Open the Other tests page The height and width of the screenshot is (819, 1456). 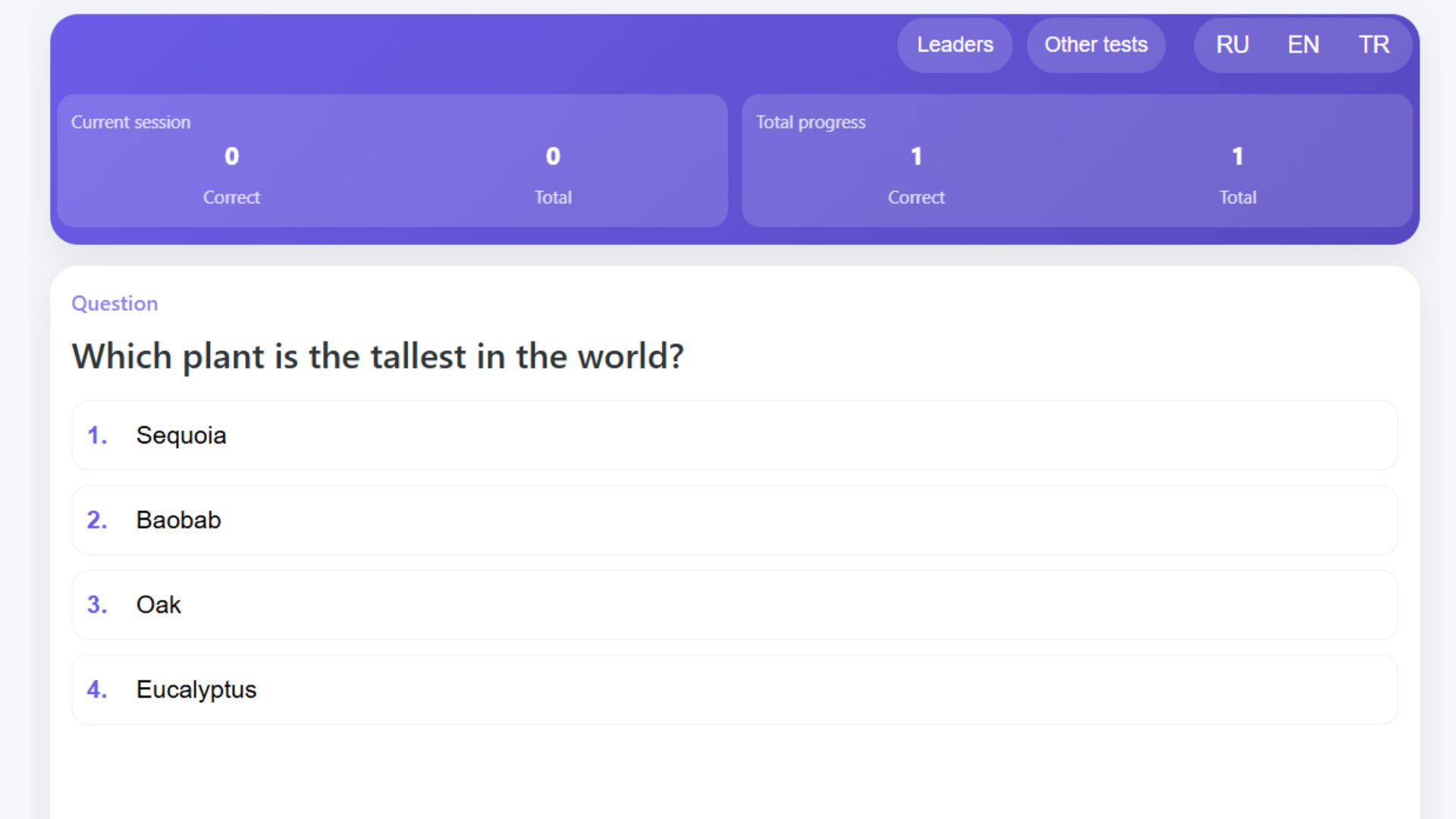[1096, 45]
